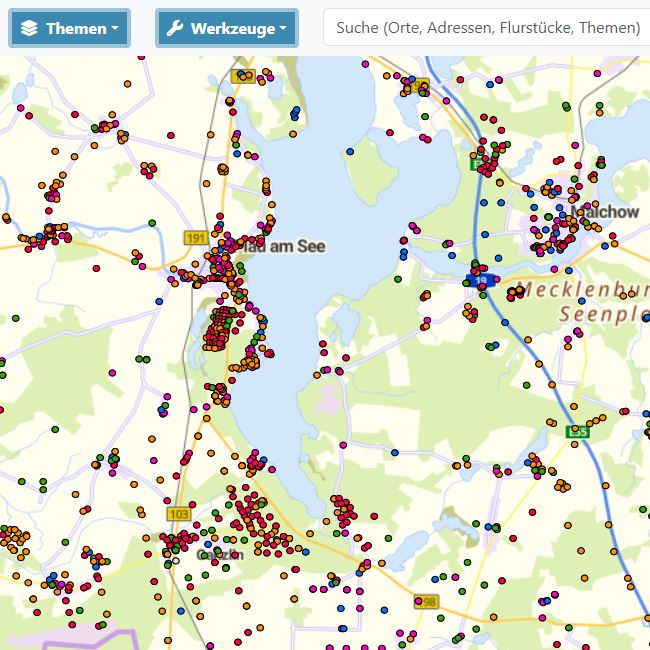This screenshot has height=650, width=650.
Task: Click the 198 road sign marker
Action: coord(426,601)
